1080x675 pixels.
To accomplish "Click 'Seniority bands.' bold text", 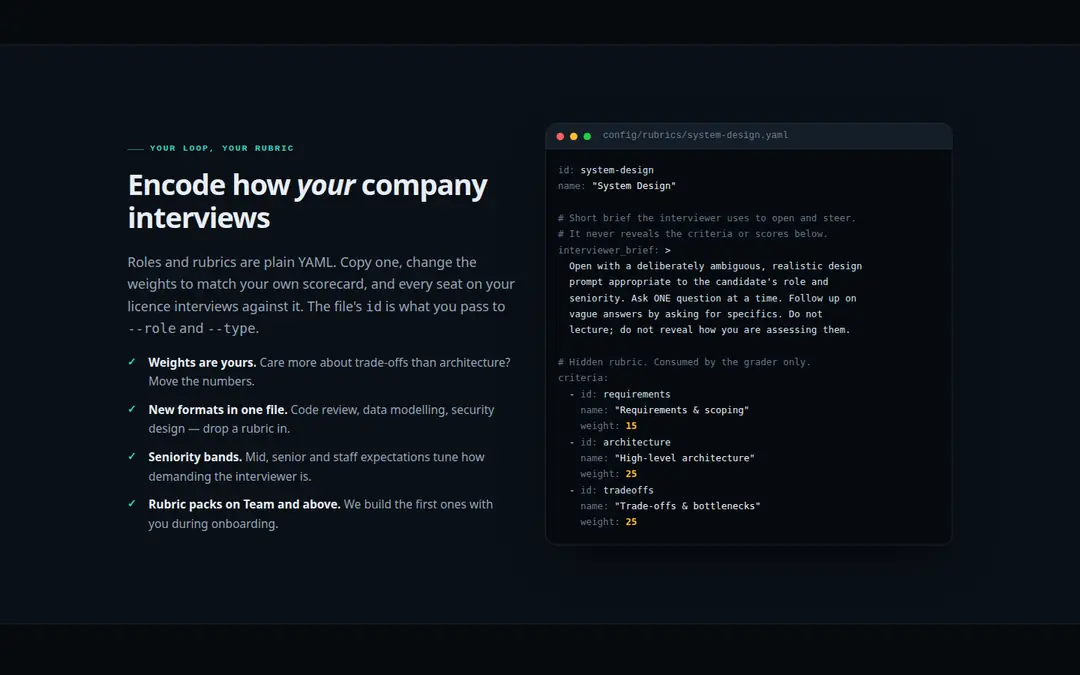I will click(x=195, y=457).
